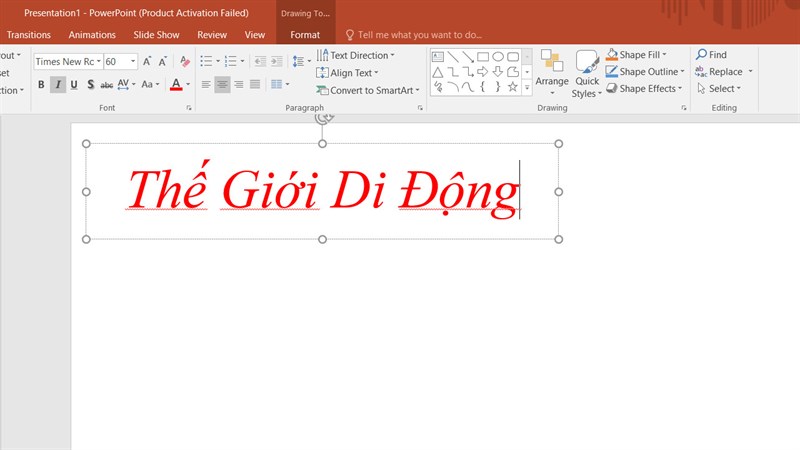Open the font size 60 dropdown
This screenshot has width=800, height=450.
point(133,62)
